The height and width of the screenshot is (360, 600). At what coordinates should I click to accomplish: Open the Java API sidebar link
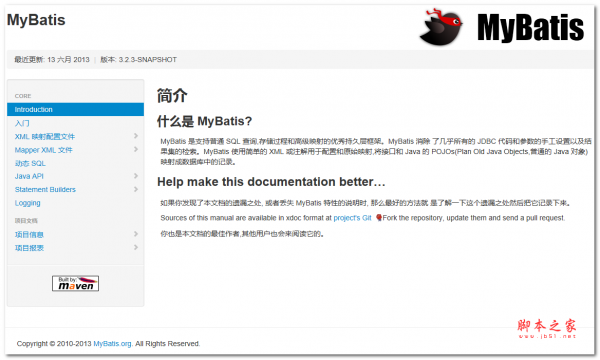click(29, 176)
